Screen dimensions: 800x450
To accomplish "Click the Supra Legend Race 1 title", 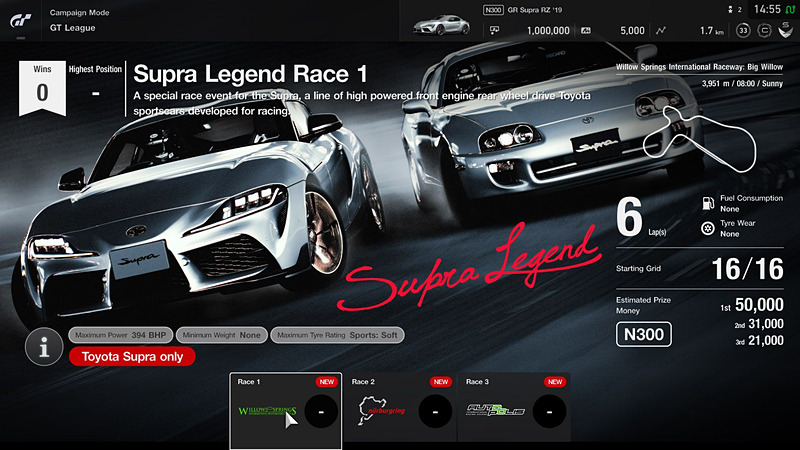I will 250,74.
